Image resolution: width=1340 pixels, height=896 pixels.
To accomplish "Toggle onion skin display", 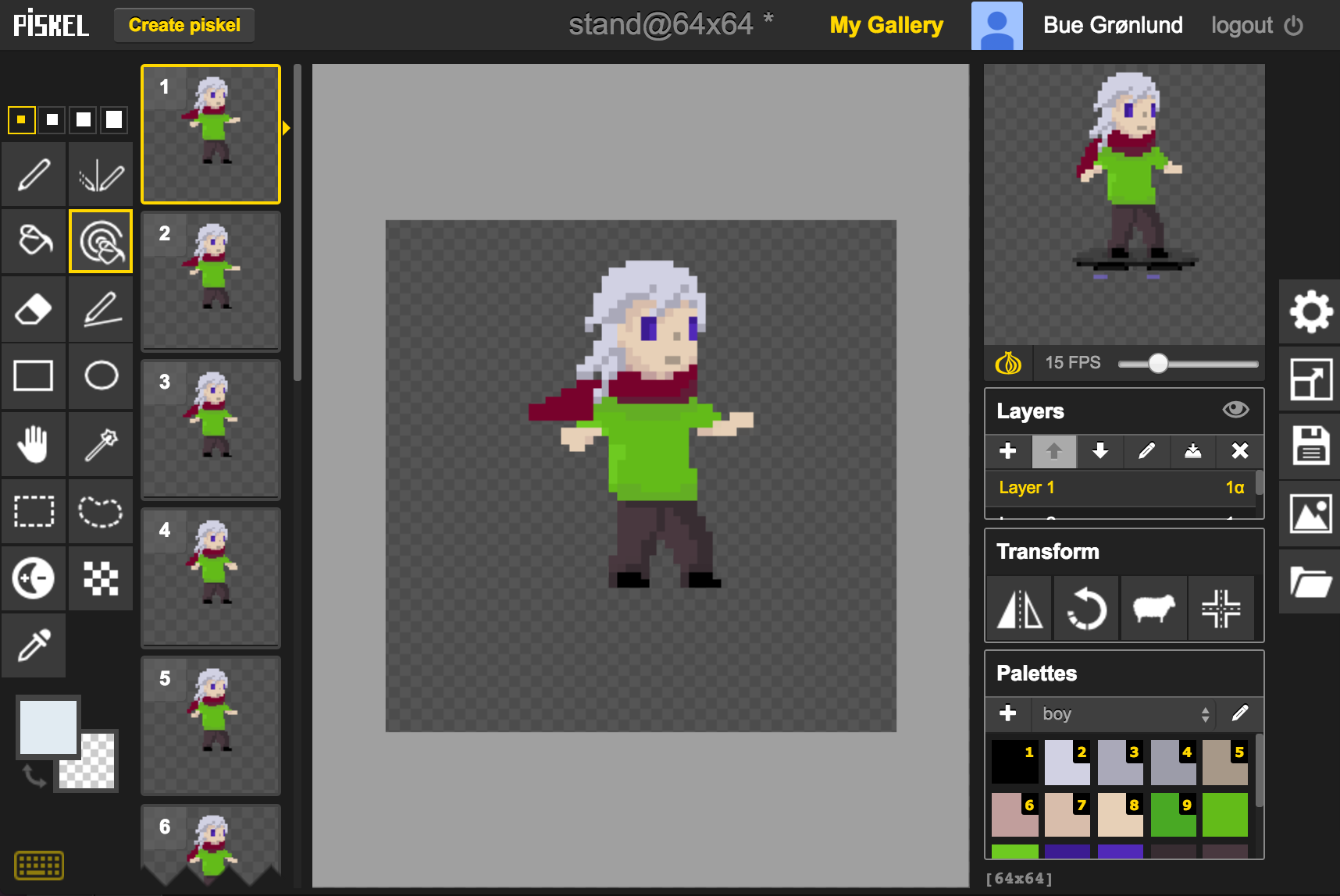I will pyautogui.click(x=1009, y=362).
